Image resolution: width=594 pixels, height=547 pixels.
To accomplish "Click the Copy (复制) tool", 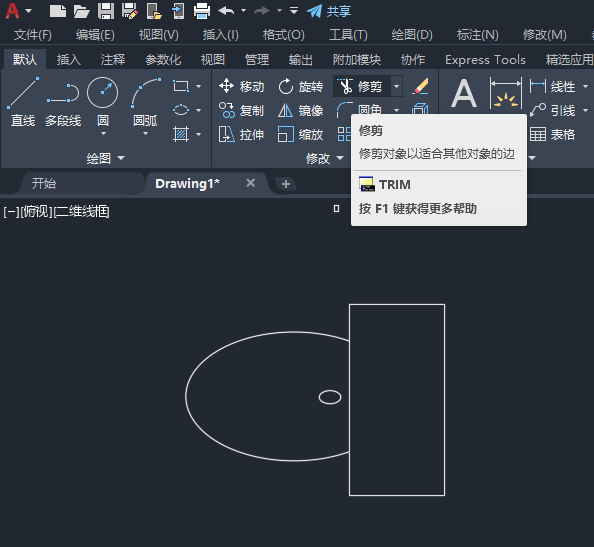I will [241, 110].
